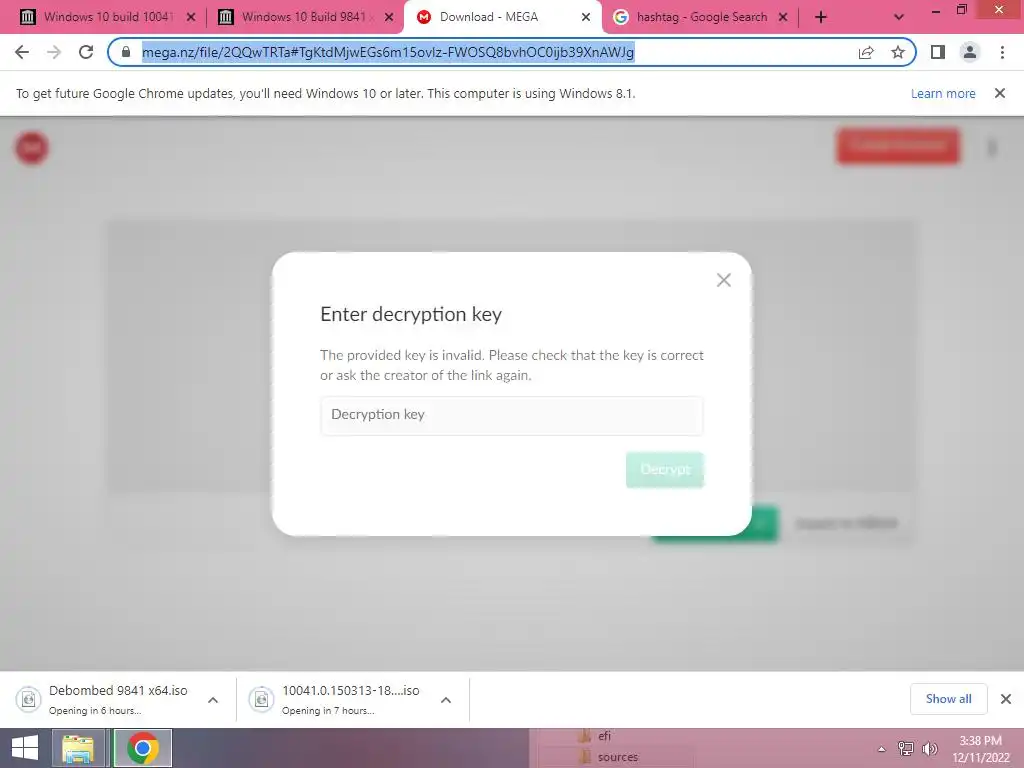Click the Debombed 9841 file icon
This screenshot has height=768, width=1024.
coord(28,699)
